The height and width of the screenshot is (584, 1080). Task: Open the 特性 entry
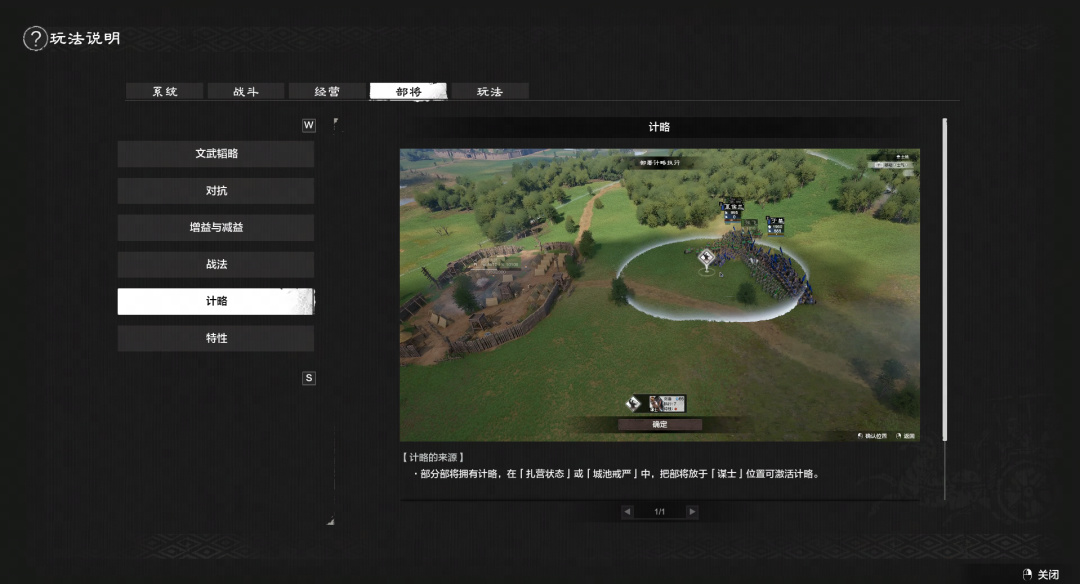pyautogui.click(x=216, y=338)
